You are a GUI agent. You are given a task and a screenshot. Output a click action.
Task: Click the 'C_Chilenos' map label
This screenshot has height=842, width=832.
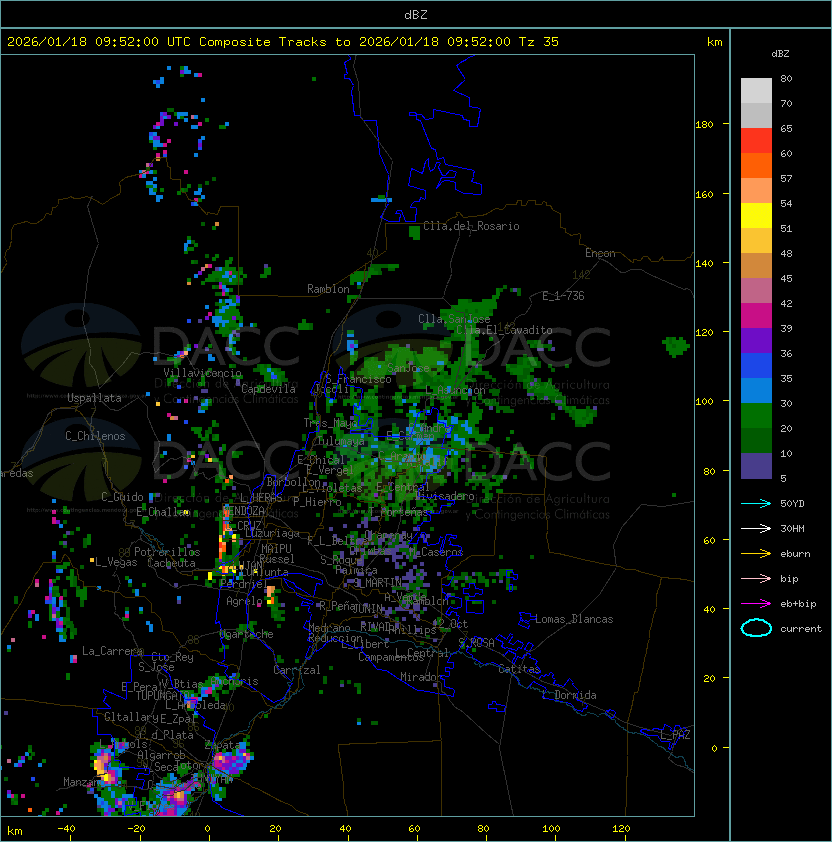95,436
